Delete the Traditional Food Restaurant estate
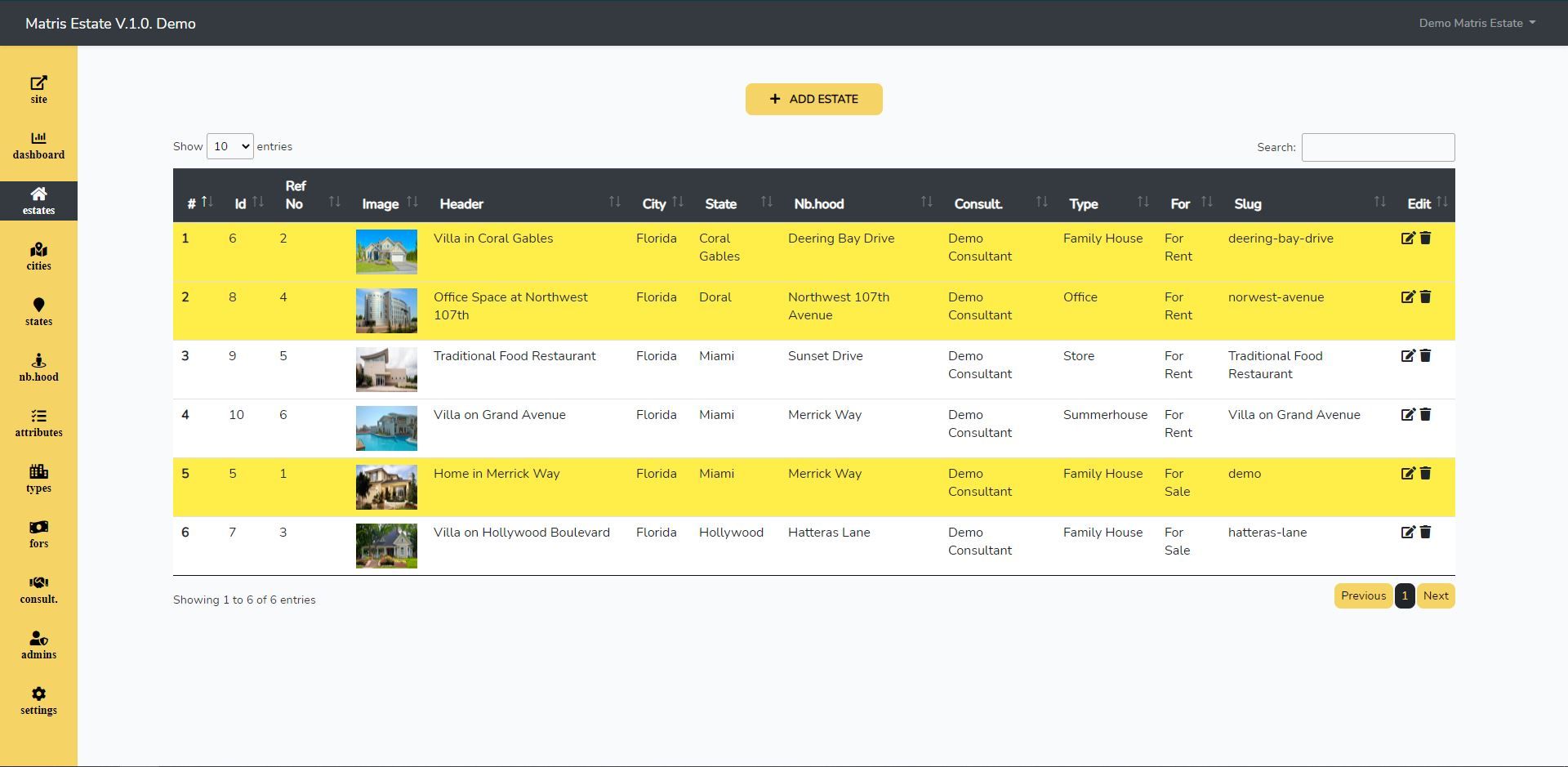1568x767 pixels. tap(1425, 355)
